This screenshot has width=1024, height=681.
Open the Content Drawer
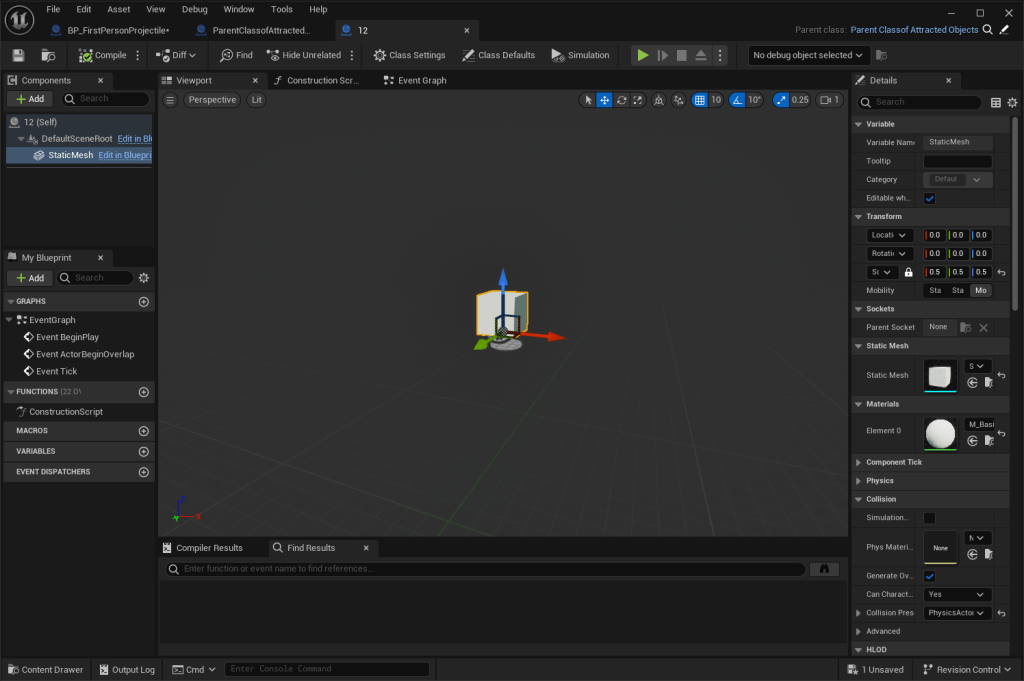coord(45,670)
